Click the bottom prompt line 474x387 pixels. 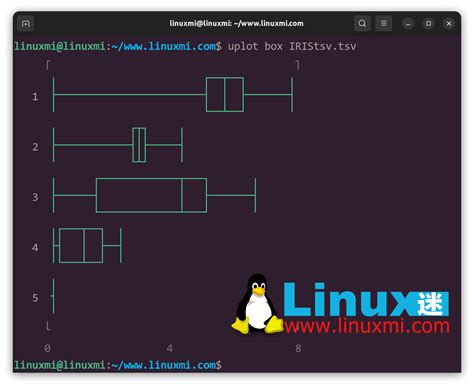(x=118, y=365)
